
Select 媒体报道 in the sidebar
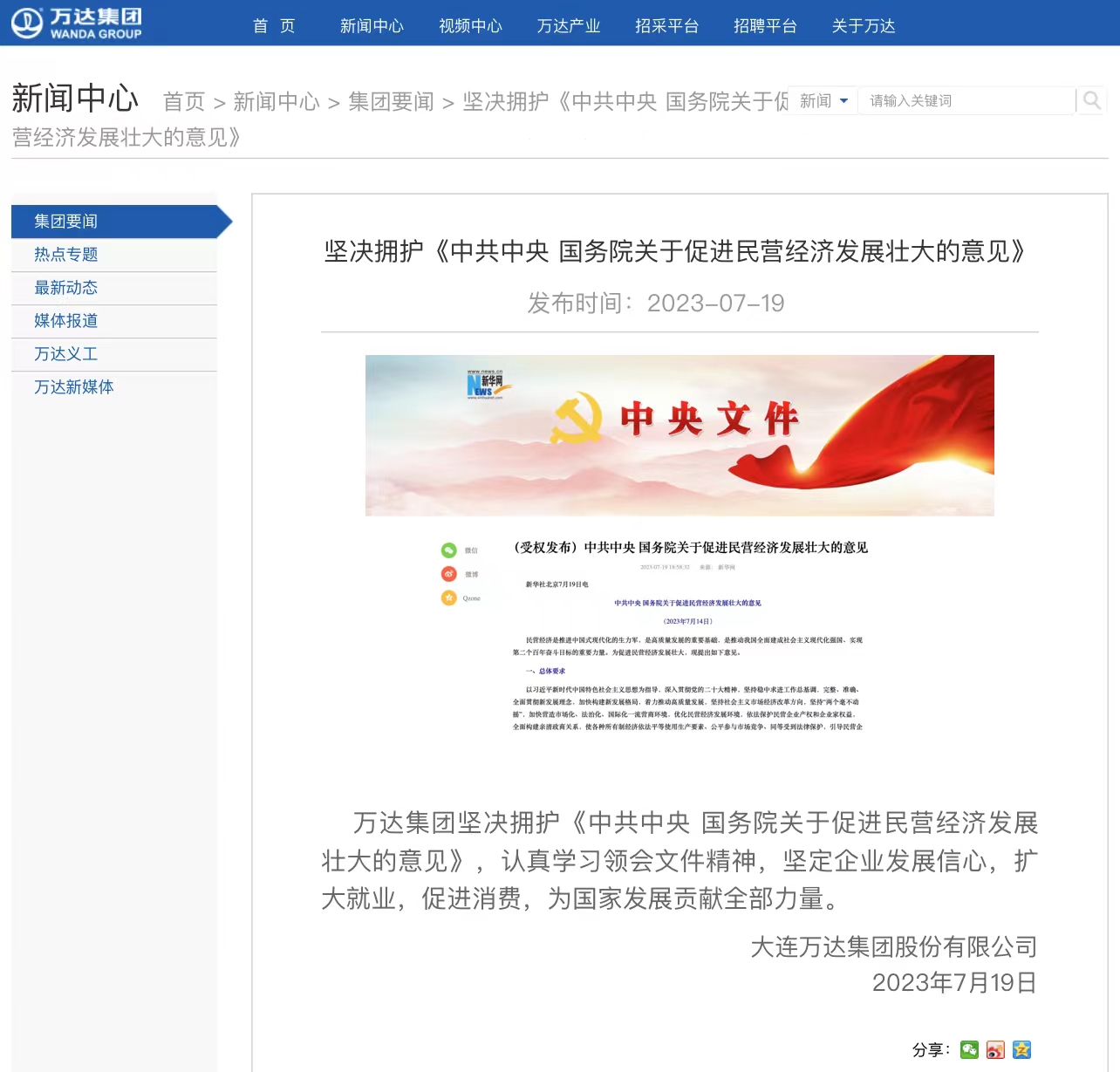click(x=114, y=321)
